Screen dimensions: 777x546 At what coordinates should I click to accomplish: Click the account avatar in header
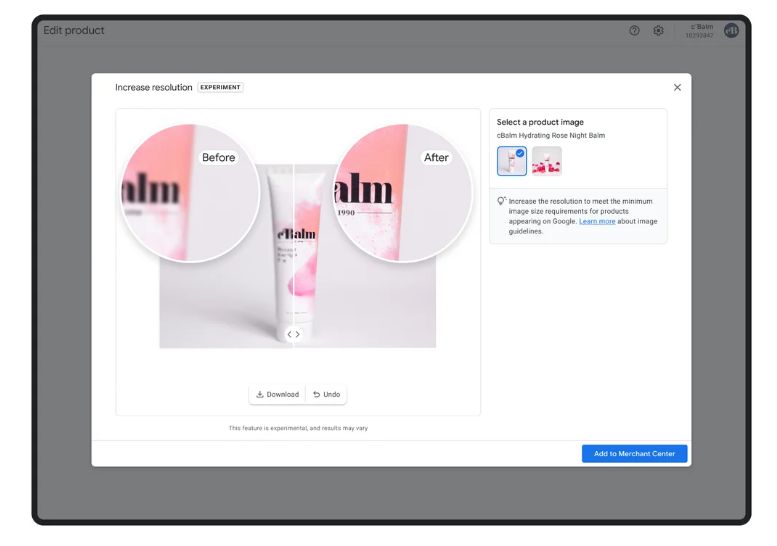tap(731, 31)
